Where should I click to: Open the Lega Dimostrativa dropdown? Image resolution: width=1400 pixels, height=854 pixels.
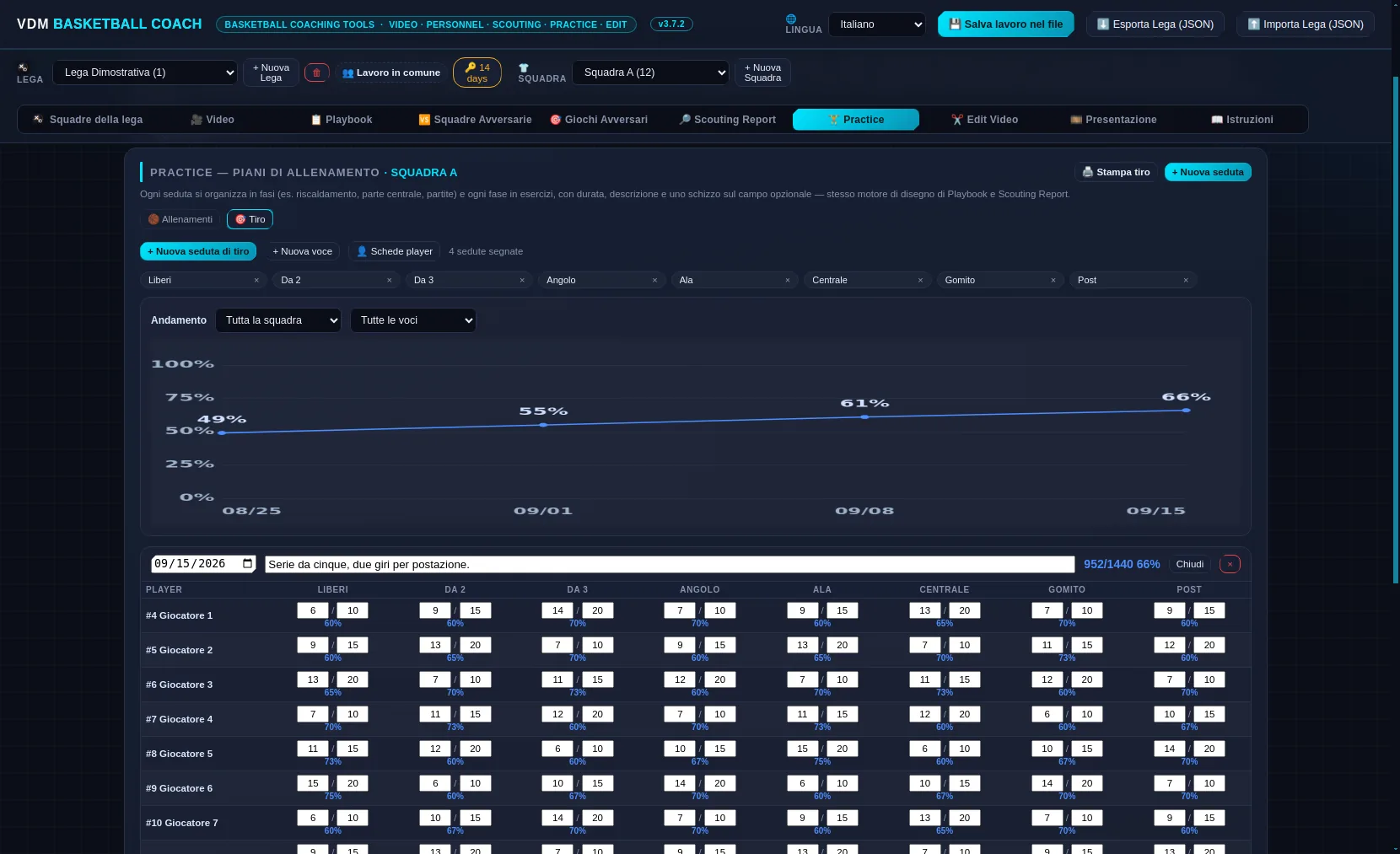pos(145,73)
